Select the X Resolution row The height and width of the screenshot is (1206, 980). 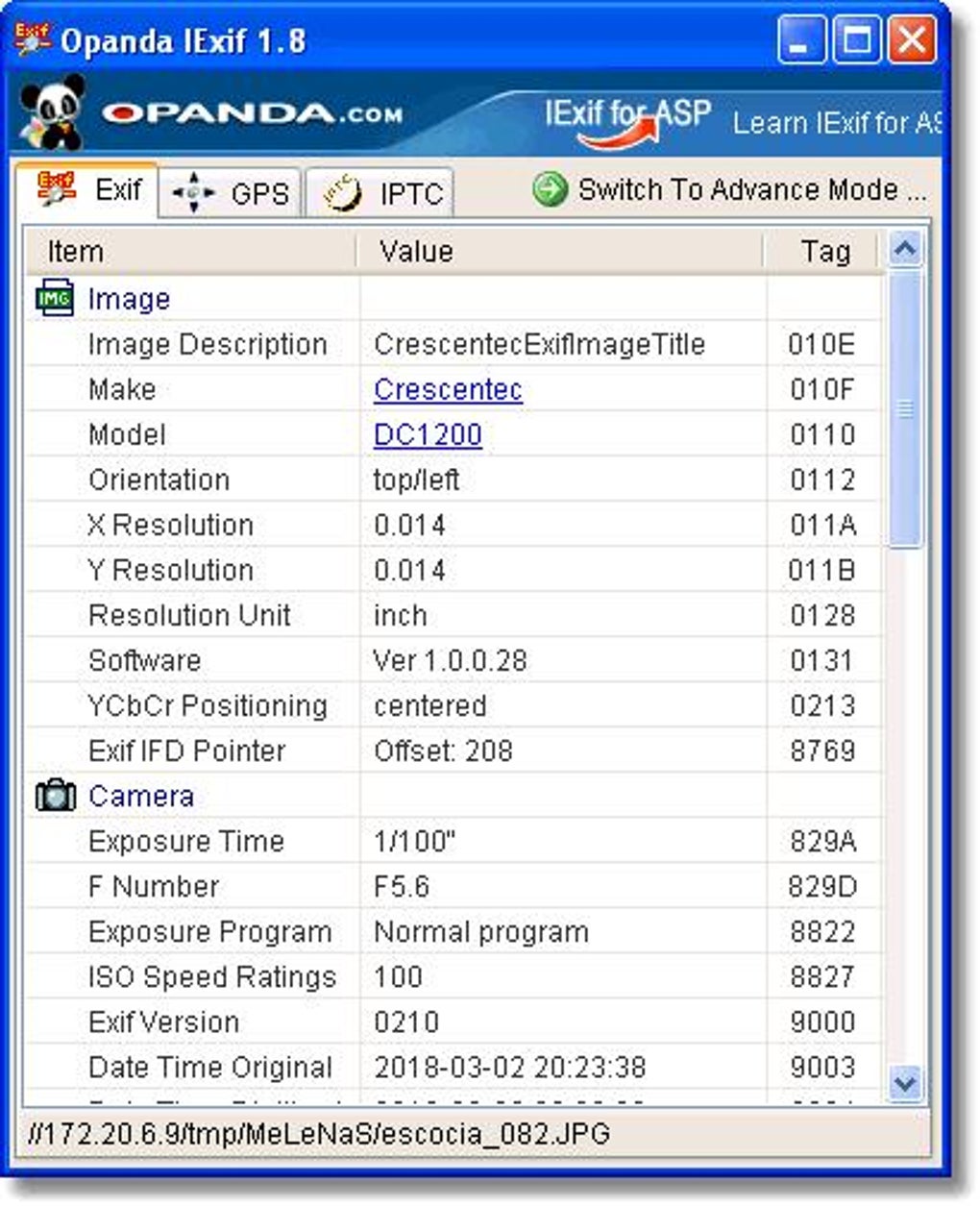coord(453,525)
